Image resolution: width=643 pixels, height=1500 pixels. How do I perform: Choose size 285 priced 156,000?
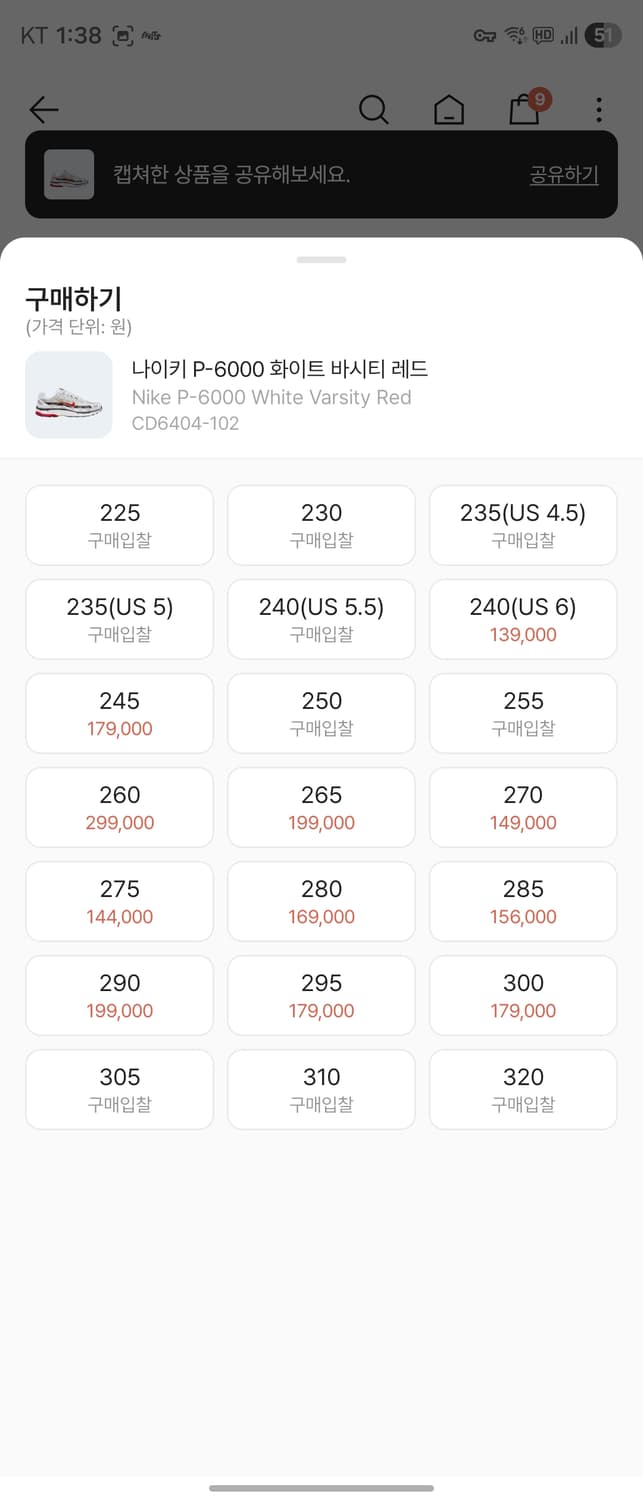523,901
